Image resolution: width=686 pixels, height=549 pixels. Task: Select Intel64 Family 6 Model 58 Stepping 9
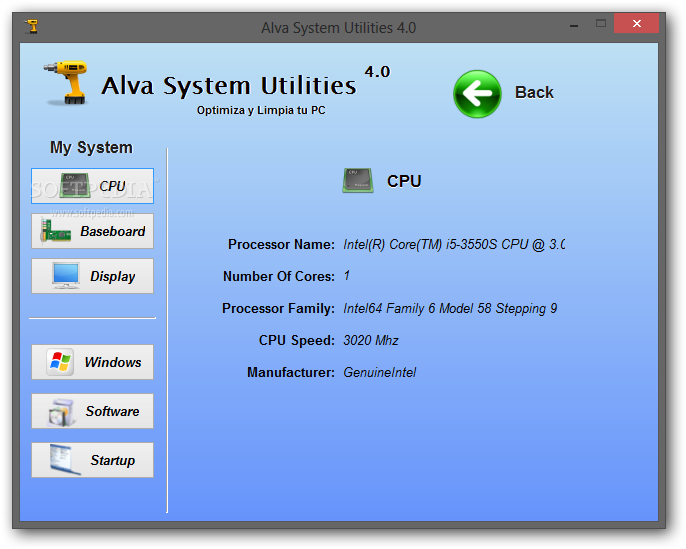450,308
